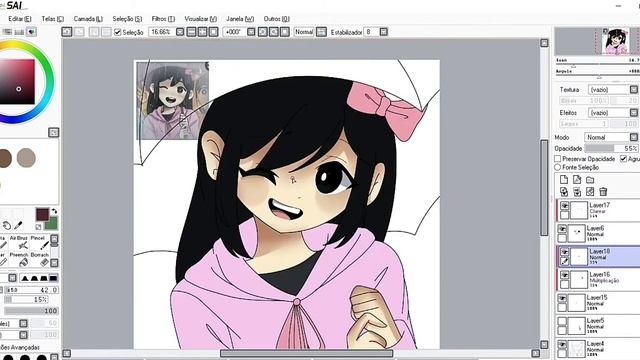This screenshot has height=360, width=640.
Task: Rotate canvas view clockwise
Action: [x=273, y=32]
